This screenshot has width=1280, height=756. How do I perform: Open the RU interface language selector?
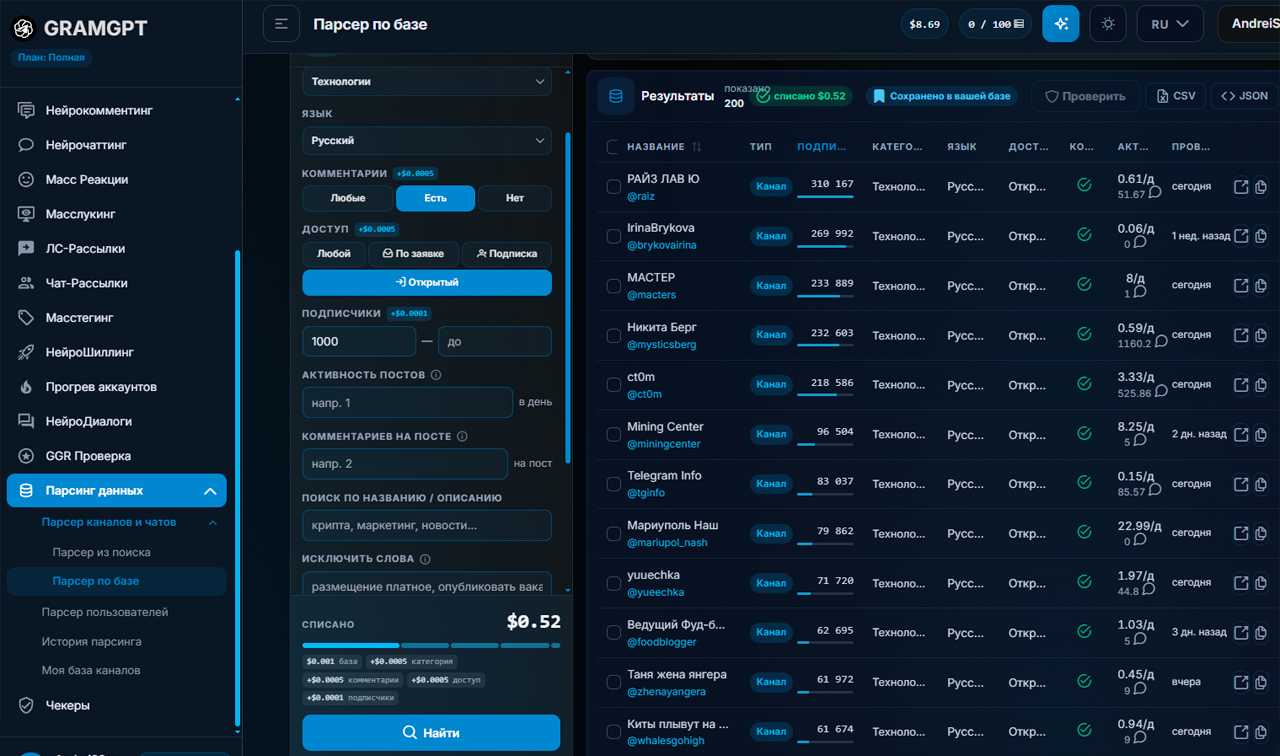tap(1170, 24)
